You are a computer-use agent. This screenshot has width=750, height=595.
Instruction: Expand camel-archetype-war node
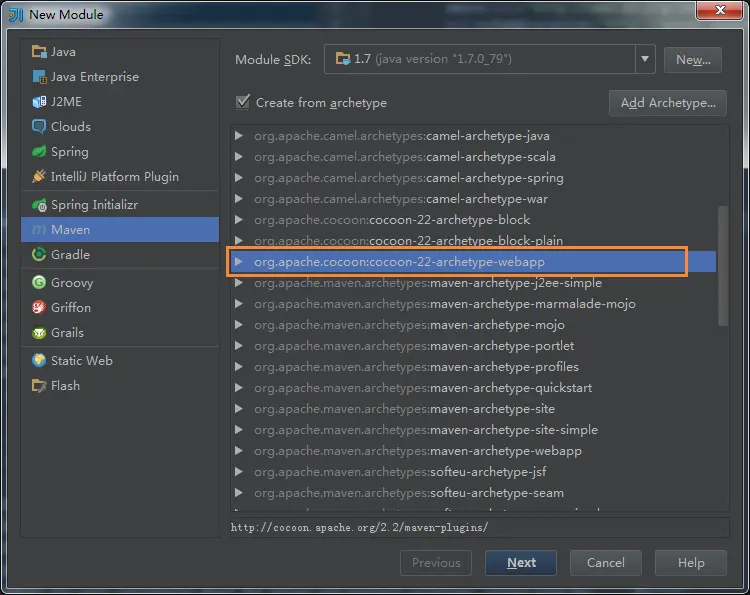coord(239,198)
